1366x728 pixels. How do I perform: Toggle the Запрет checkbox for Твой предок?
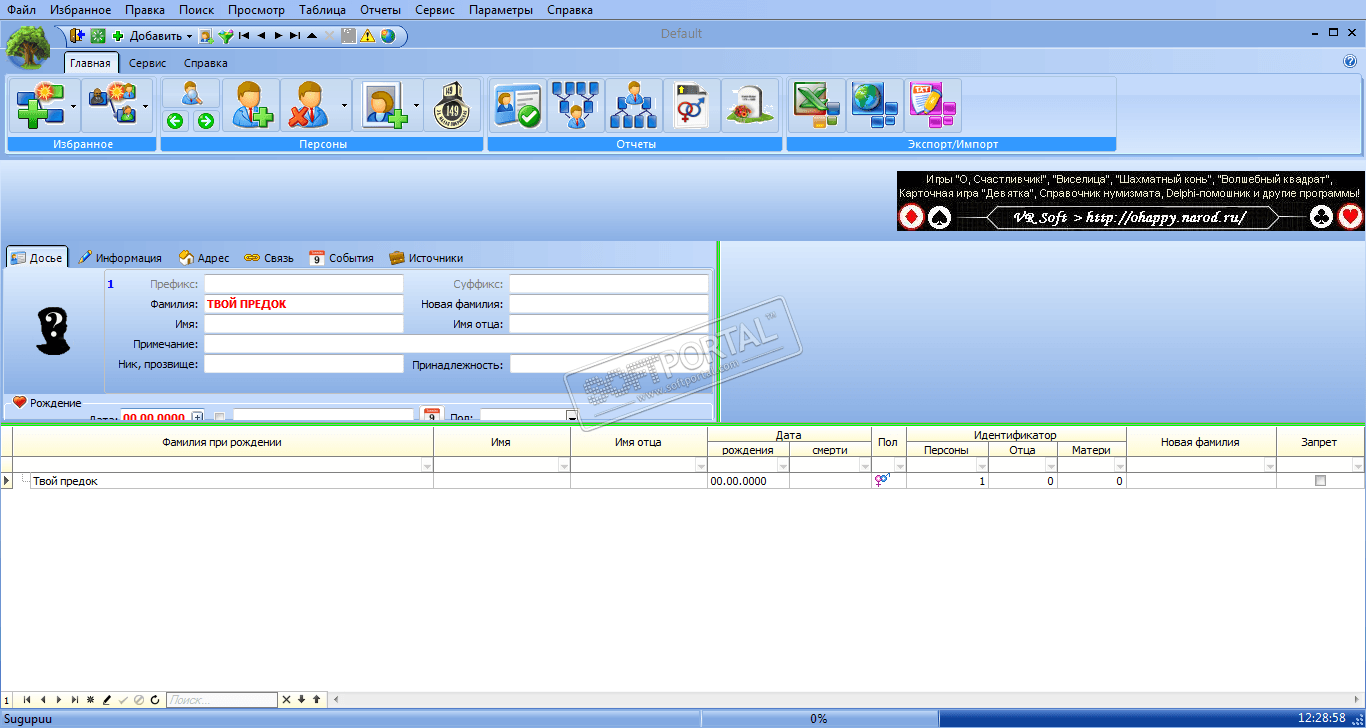[1320, 481]
